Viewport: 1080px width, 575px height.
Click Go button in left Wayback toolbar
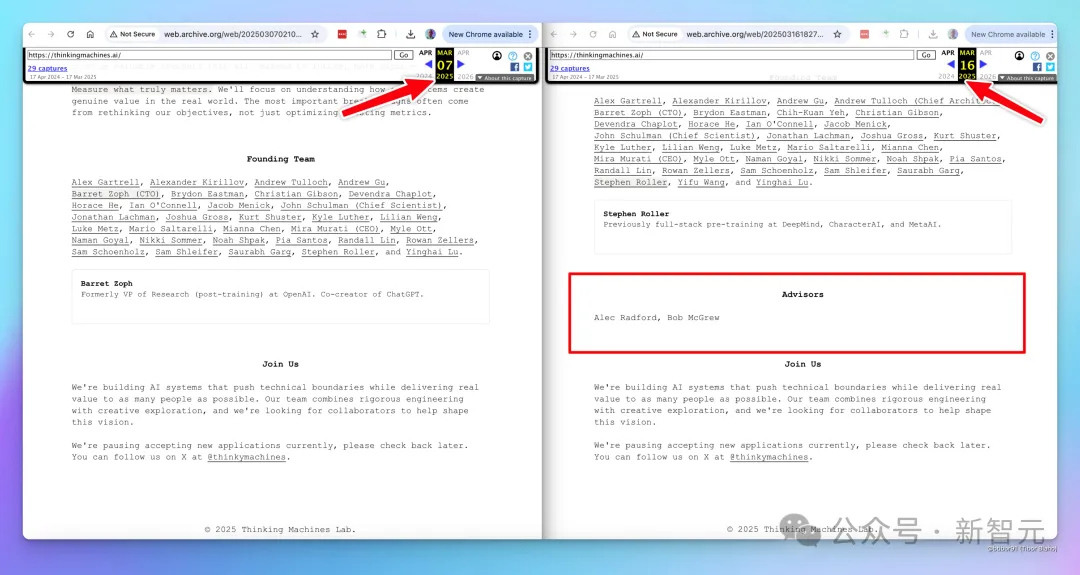[404, 55]
